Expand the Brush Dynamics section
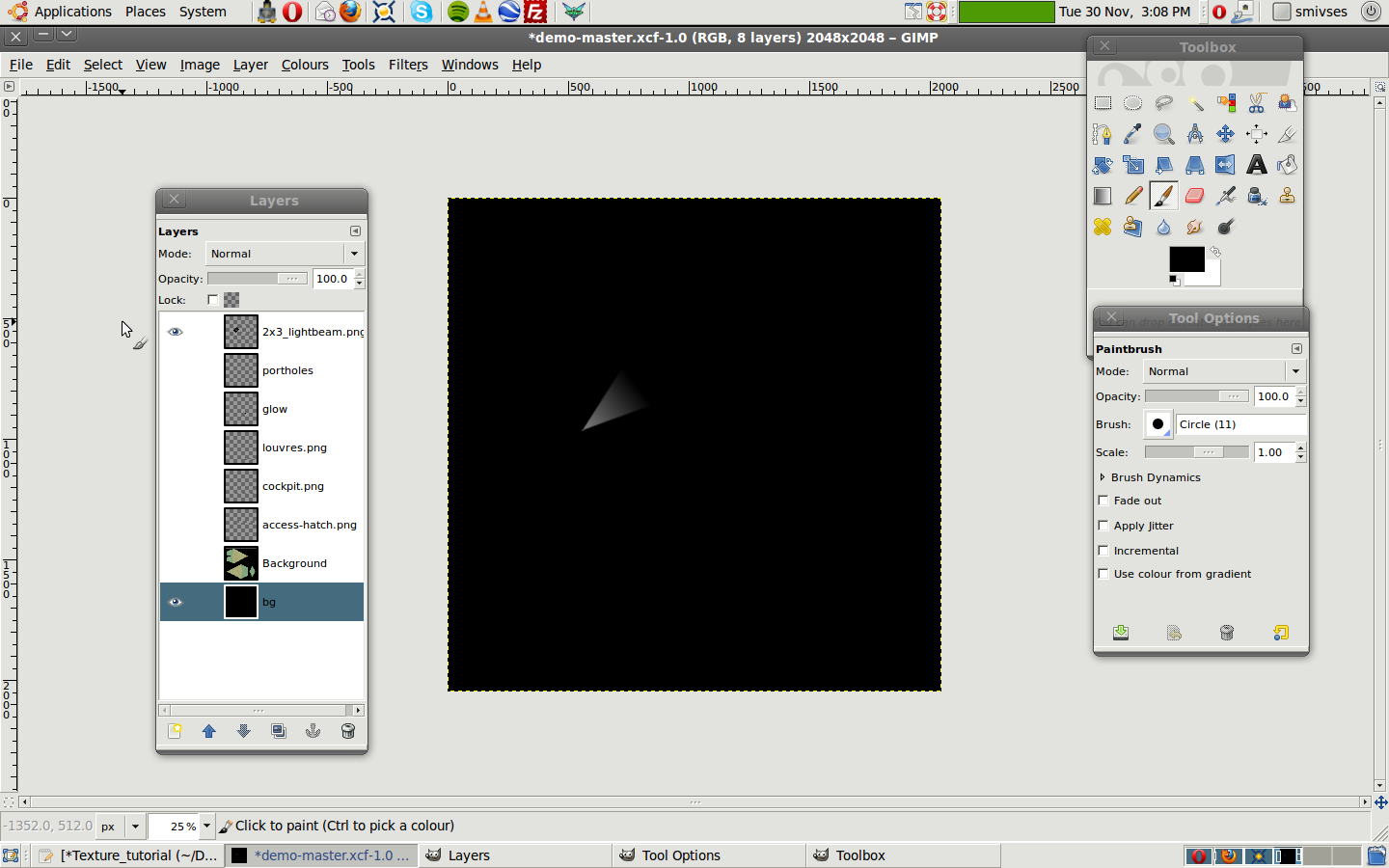The height and width of the screenshot is (868, 1389). [1103, 477]
